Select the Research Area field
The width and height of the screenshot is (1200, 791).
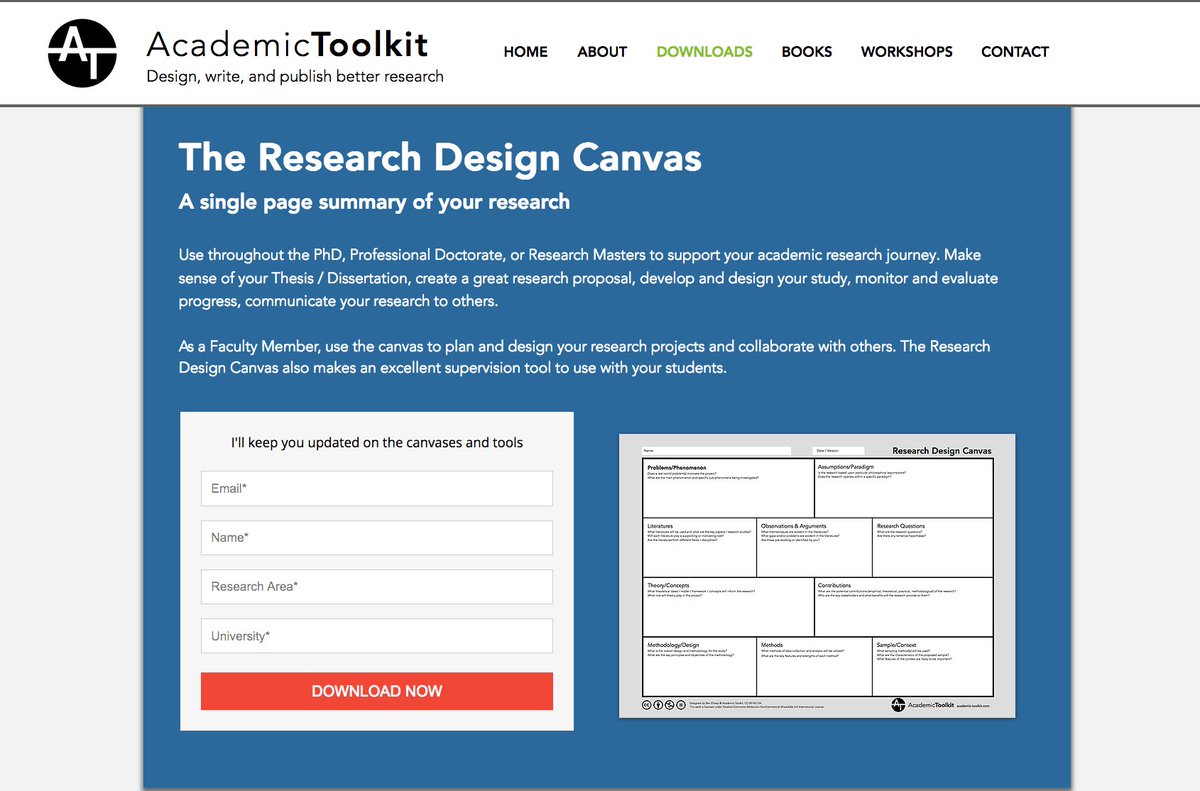pyautogui.click(x=377, y=587)
